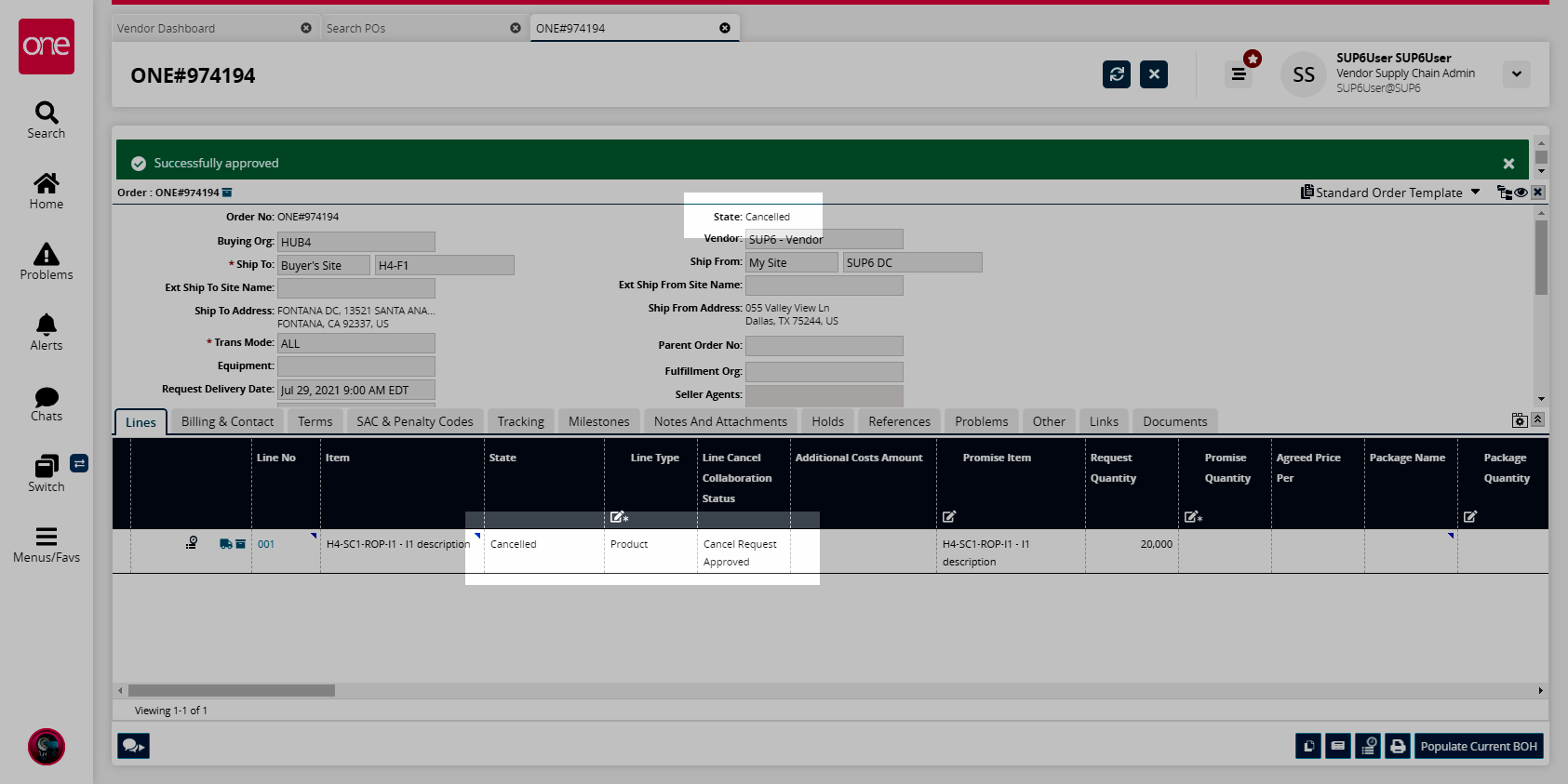
Task: Toggle the eye visibility icon
Action: 1521,193
